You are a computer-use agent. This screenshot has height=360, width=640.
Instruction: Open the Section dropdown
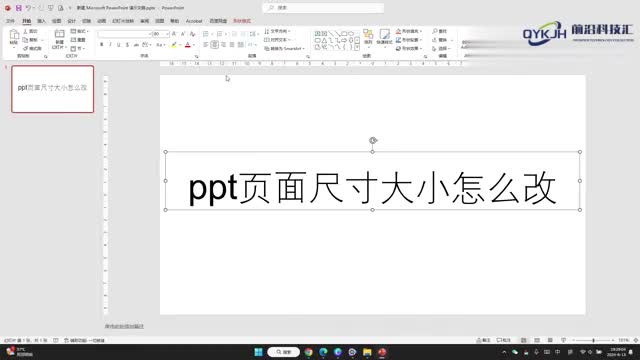tap(78, 49)
